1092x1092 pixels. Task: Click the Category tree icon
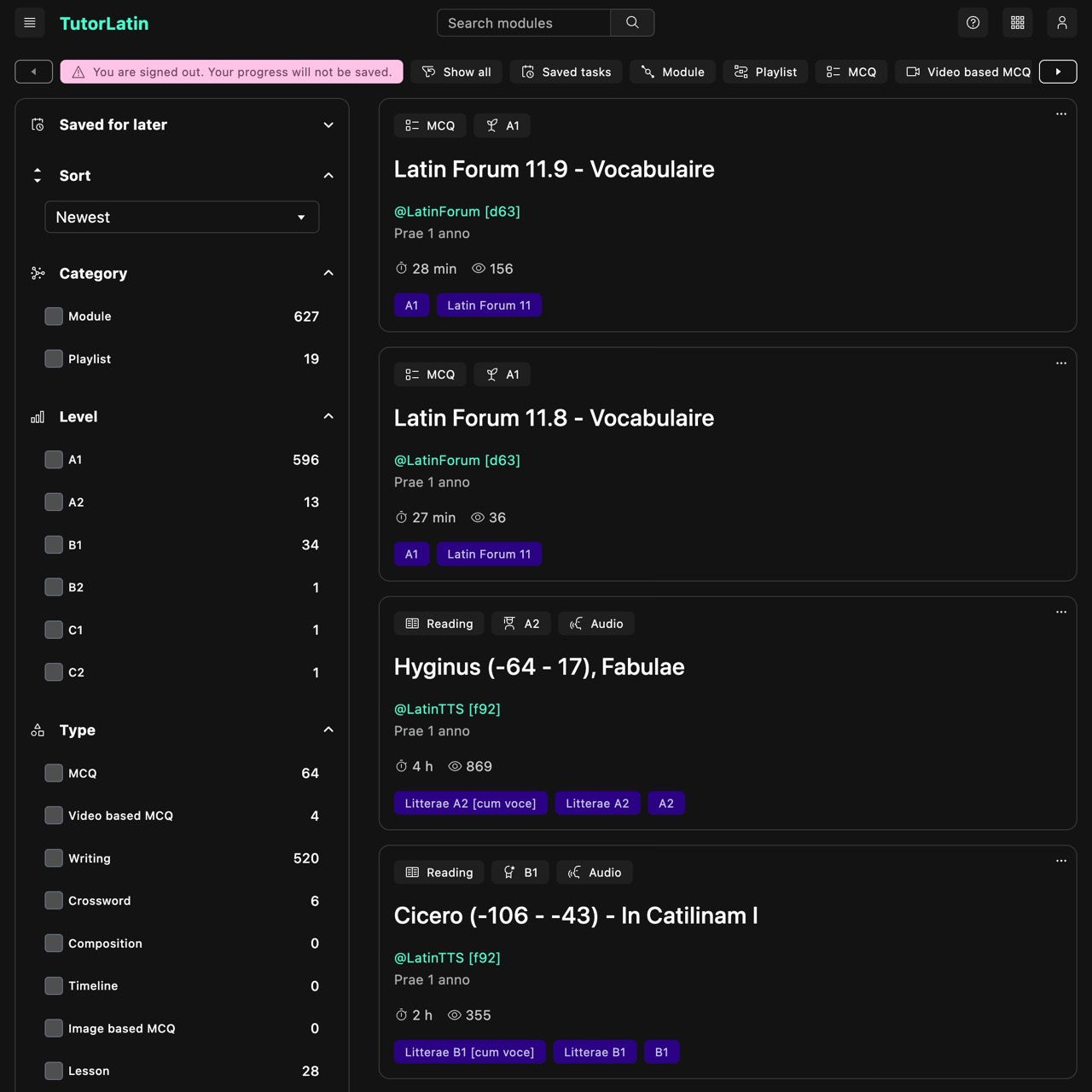pos(38,273)
